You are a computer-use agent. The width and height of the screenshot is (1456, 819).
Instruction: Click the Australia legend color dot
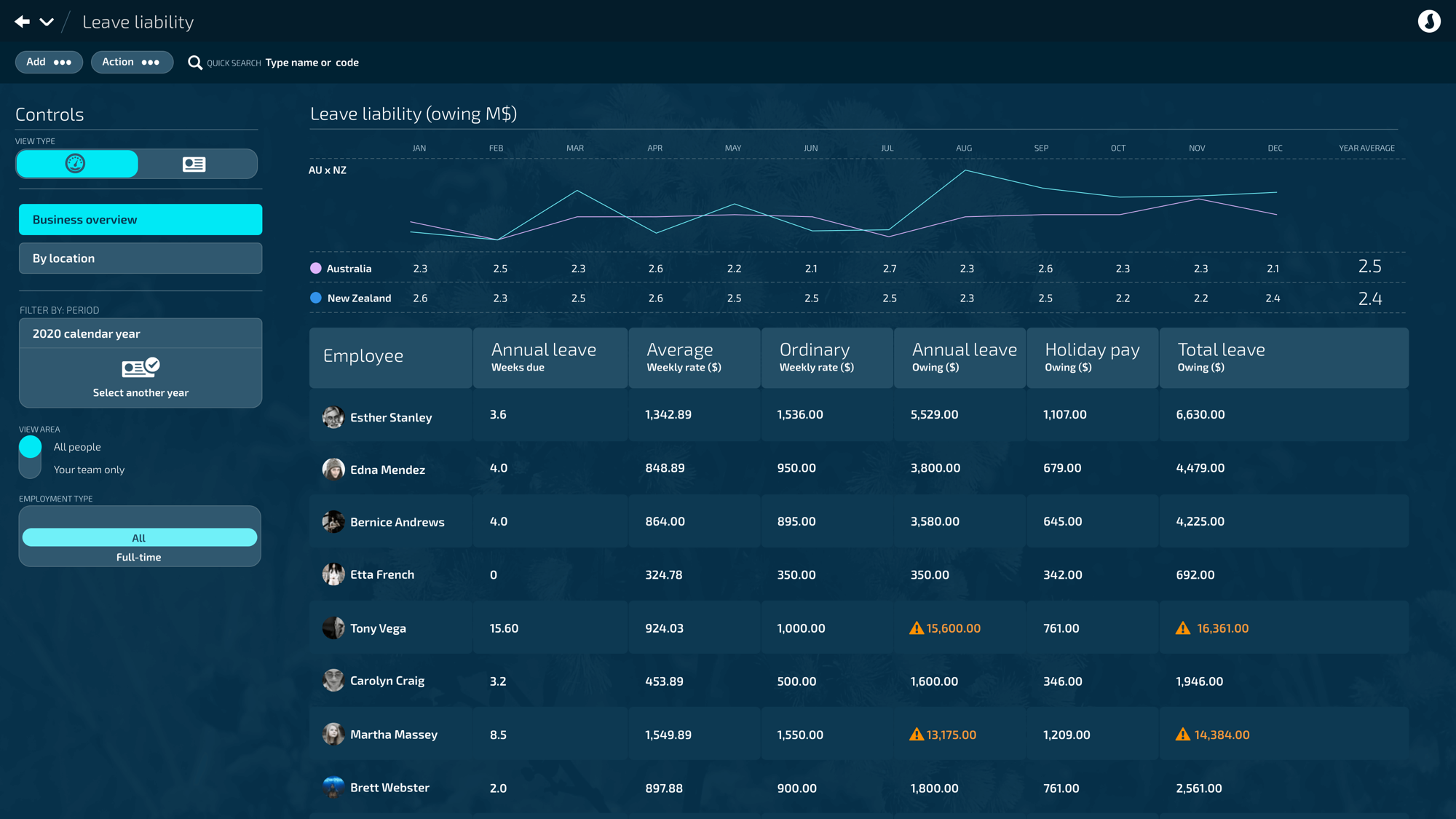pos(316,269)
